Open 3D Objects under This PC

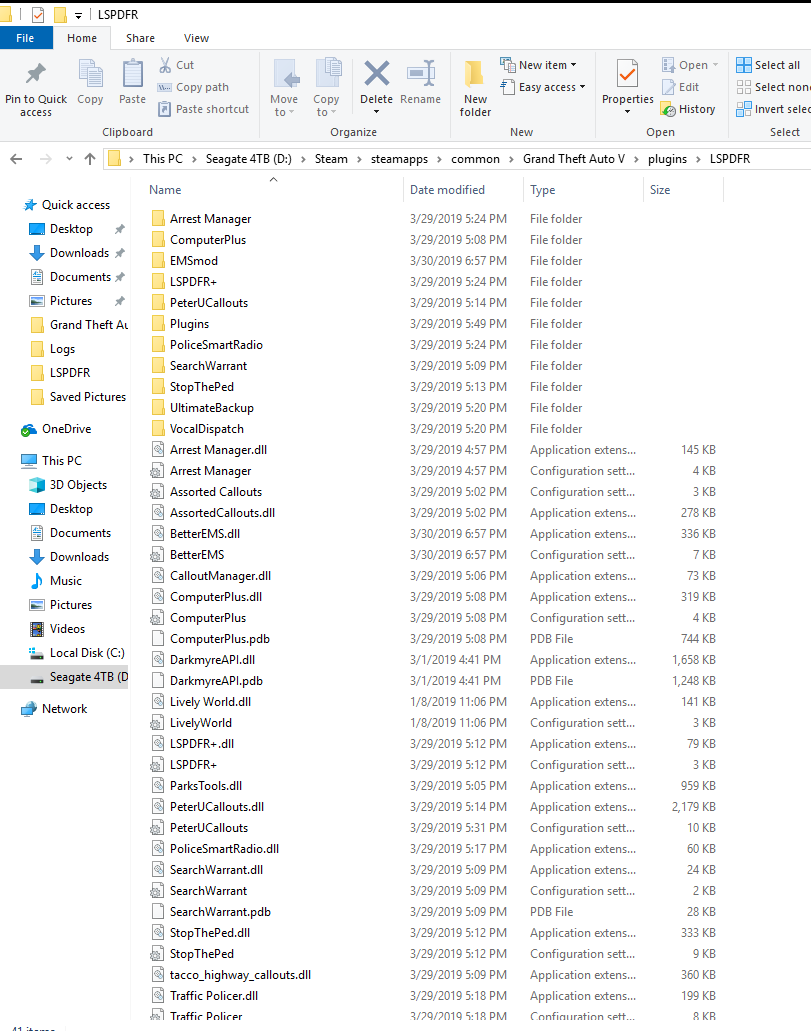click(68, 485)
